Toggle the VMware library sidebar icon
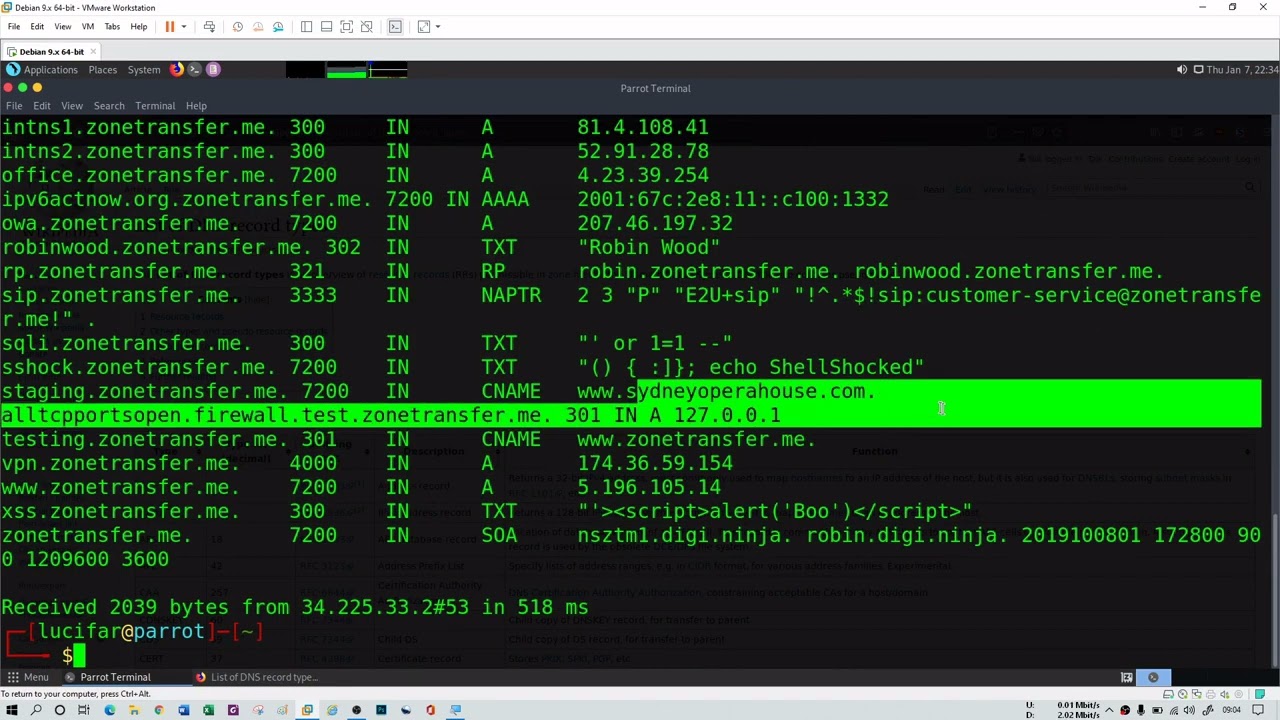 (306, 26)
